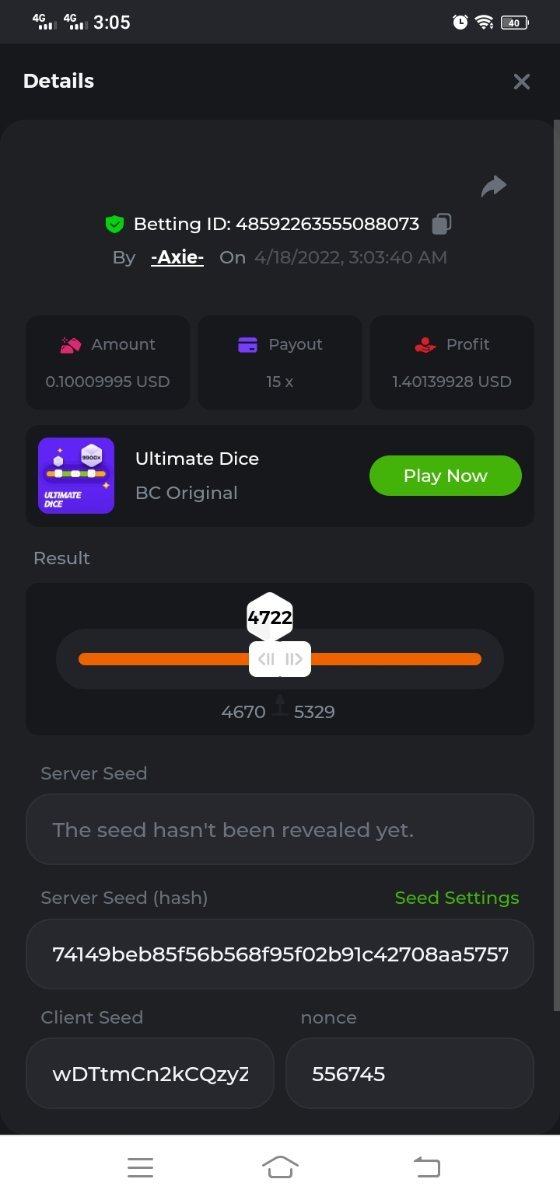Open the -Axie- user profile
The width and height of the screenshot is (560, 1200).
point(177,257)
